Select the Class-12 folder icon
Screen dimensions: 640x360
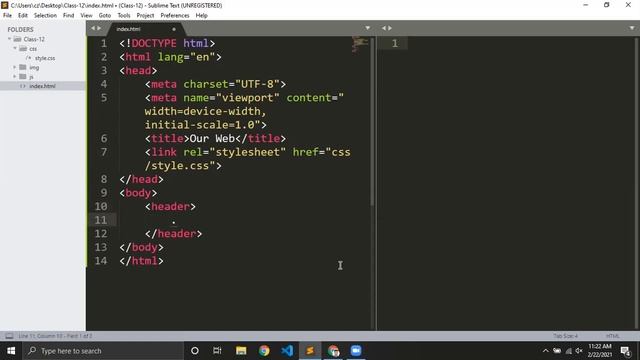coord(17,39)
